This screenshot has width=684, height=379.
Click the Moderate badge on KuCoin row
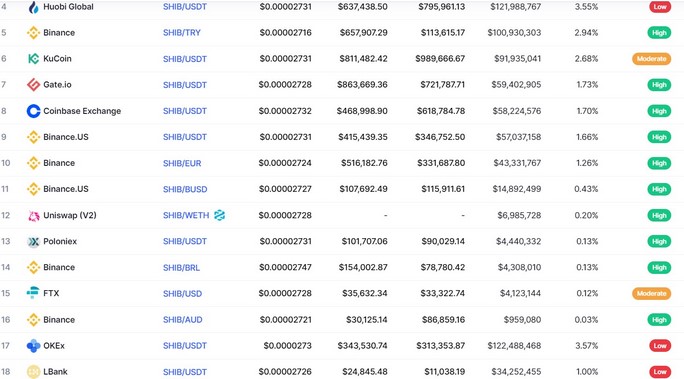651,58
